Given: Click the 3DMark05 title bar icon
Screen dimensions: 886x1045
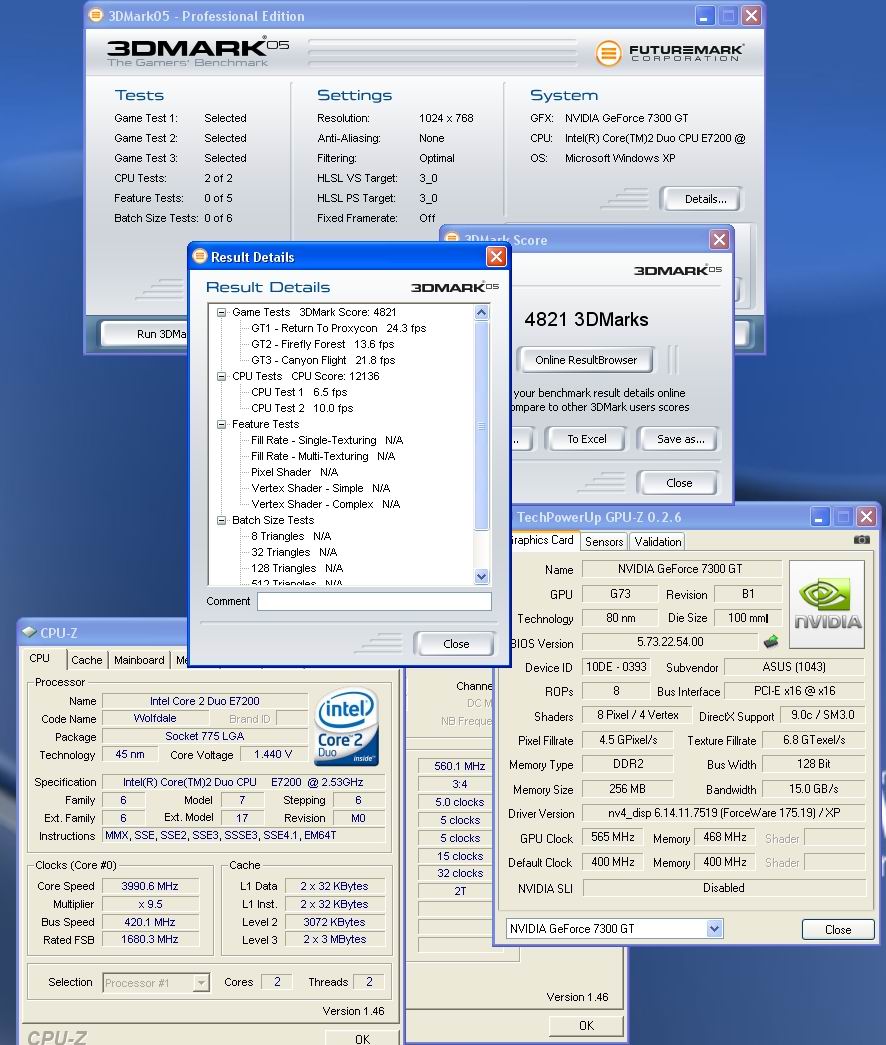Looking at the screenshot, I should tap(96, 15).
